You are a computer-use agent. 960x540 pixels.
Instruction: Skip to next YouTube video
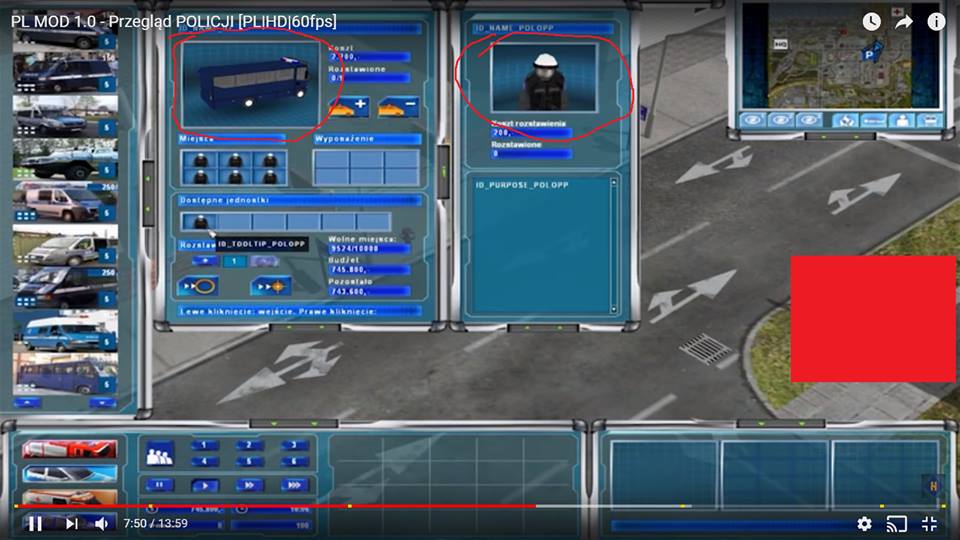(72, 523)
